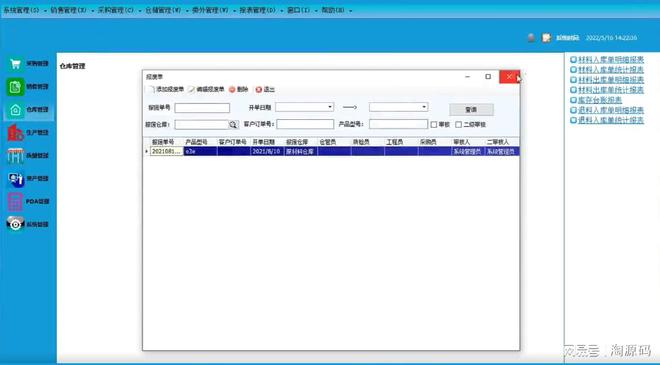The height and width of the screenshot is (365, 660).
Task: Open the 系统管理 menu in the menu bar
Action: [x=21, y=10]
